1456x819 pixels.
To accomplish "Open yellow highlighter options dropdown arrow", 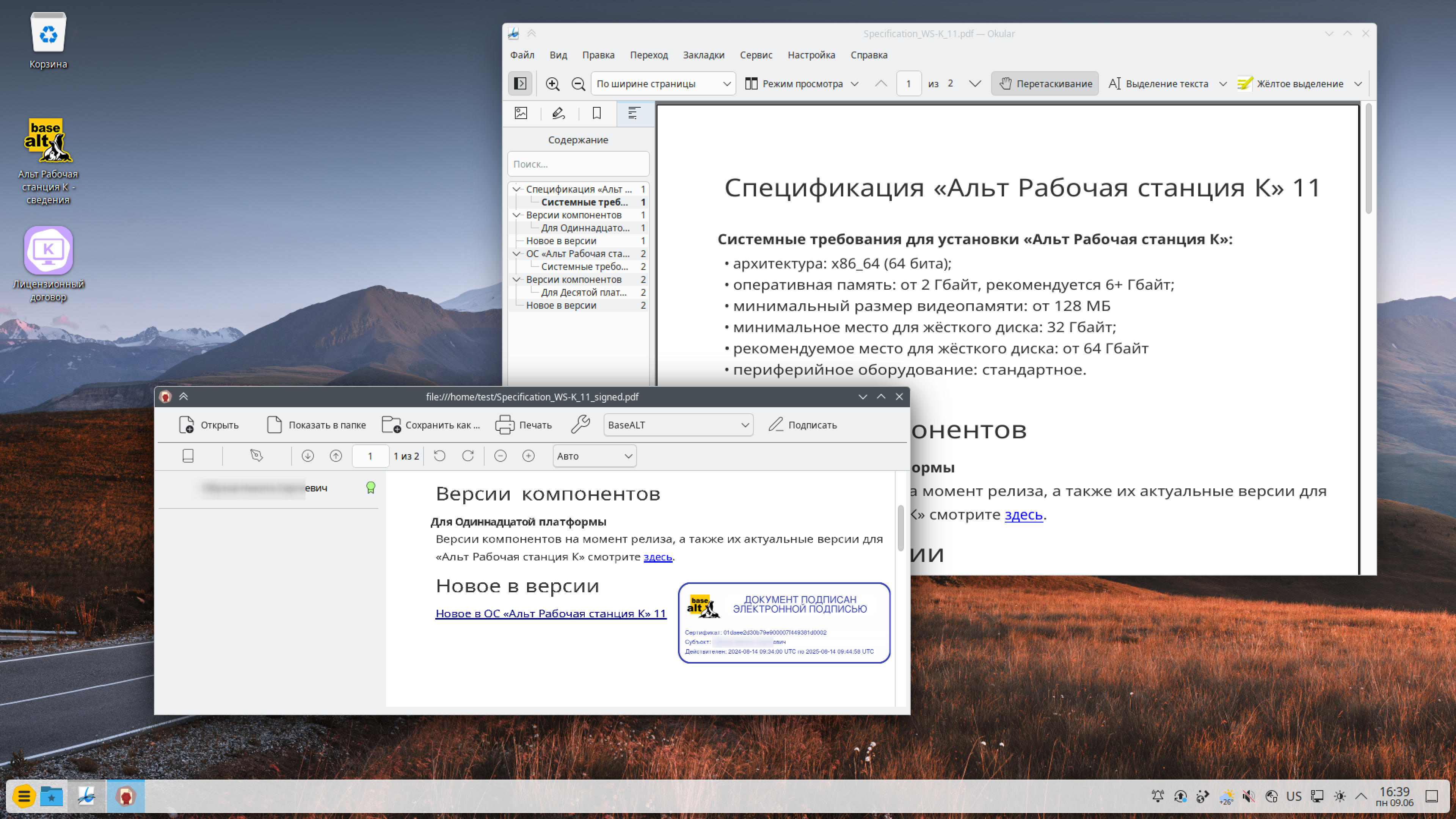I will tap(1358, 84).
